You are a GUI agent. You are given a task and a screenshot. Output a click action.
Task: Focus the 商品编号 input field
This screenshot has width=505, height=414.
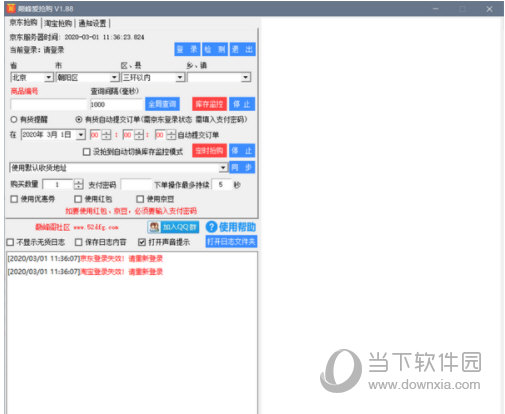pyautogui.click(x=49, y=105)
